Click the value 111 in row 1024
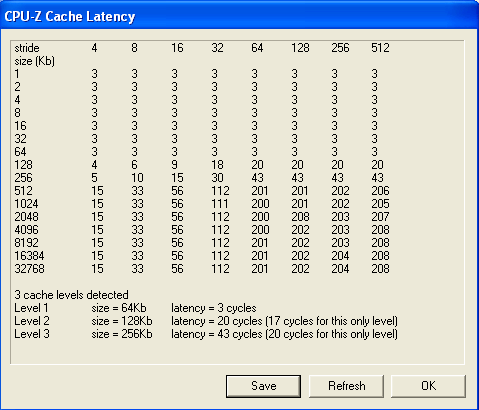Image resolution: width=479 pixels, height=410 pixels. coord(220,204)
